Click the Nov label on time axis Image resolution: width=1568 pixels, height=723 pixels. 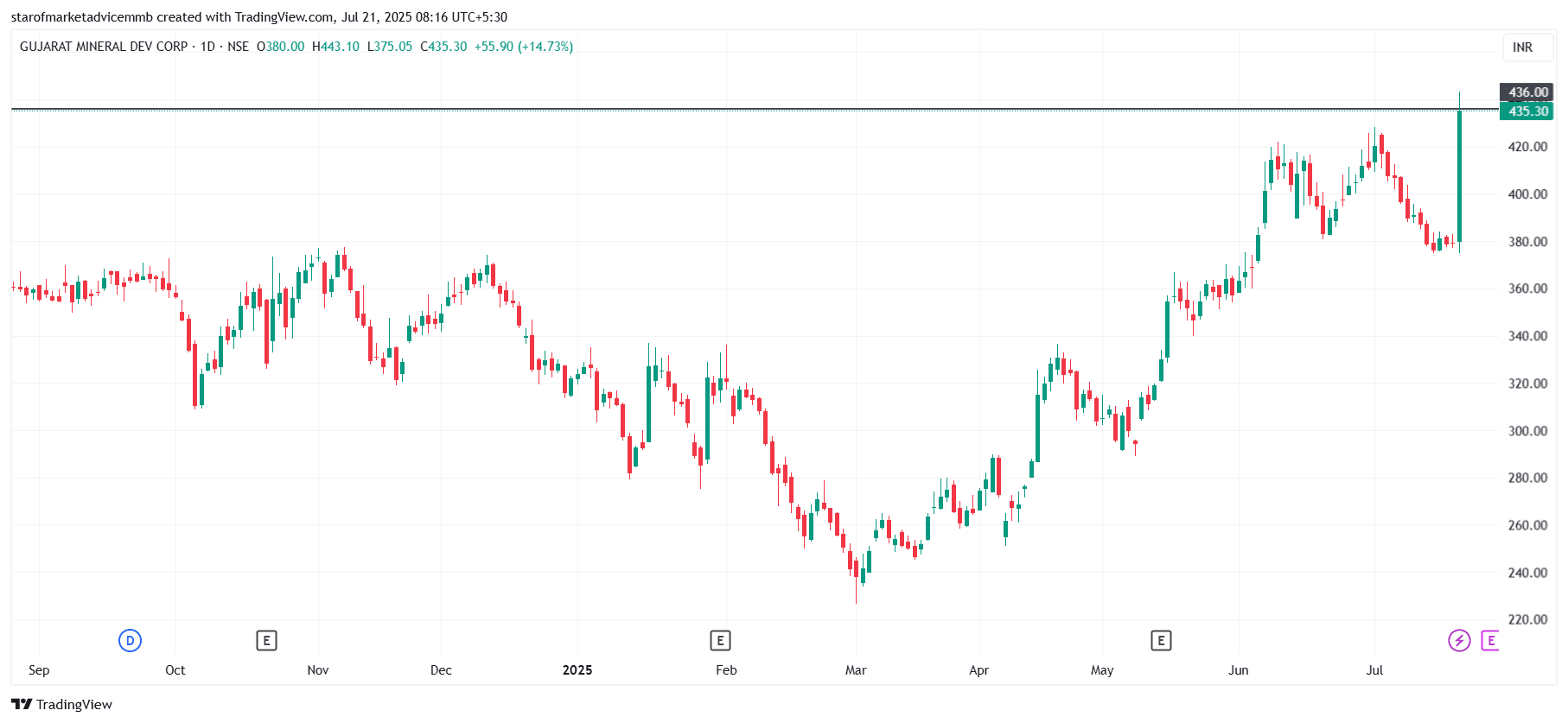(318, 670)
